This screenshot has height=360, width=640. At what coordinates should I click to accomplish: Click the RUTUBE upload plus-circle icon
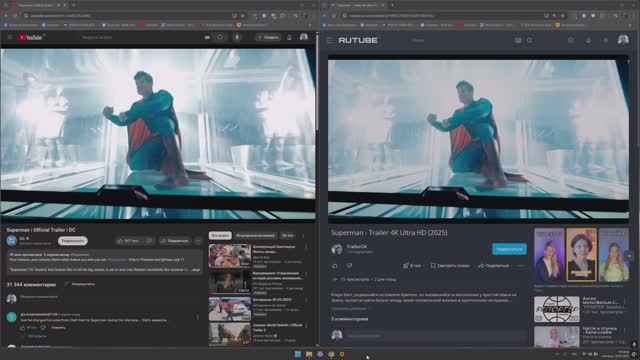click(571, 40)
